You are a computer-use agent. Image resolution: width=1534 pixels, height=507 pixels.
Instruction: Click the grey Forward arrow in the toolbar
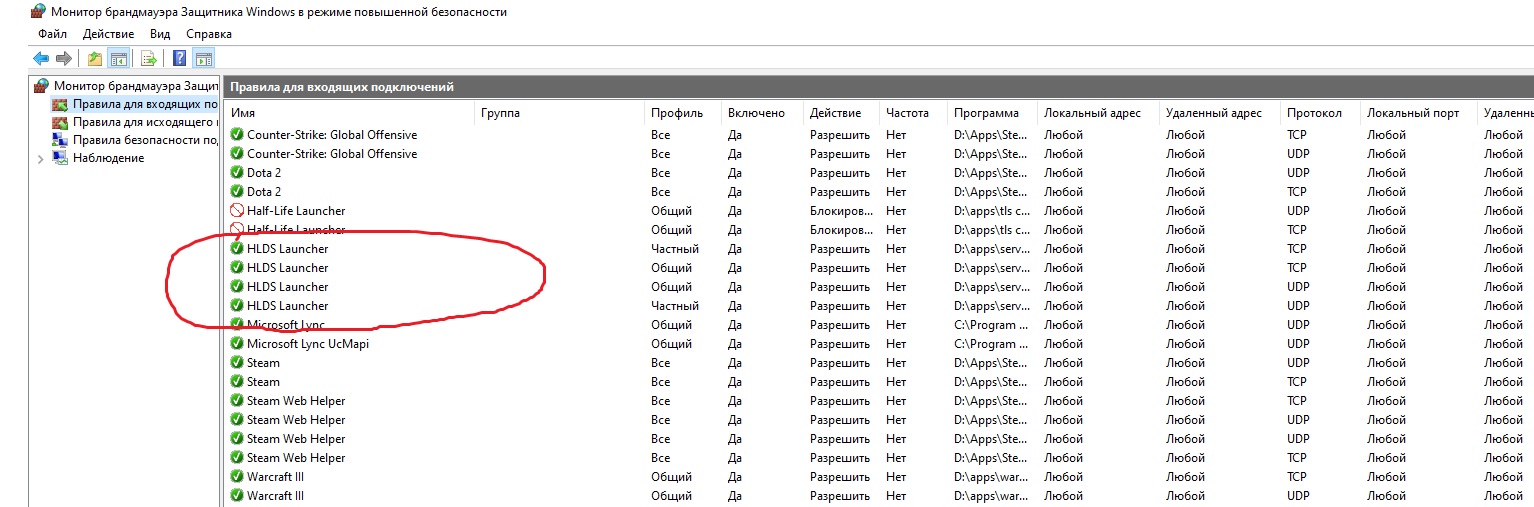coord(64,58)
